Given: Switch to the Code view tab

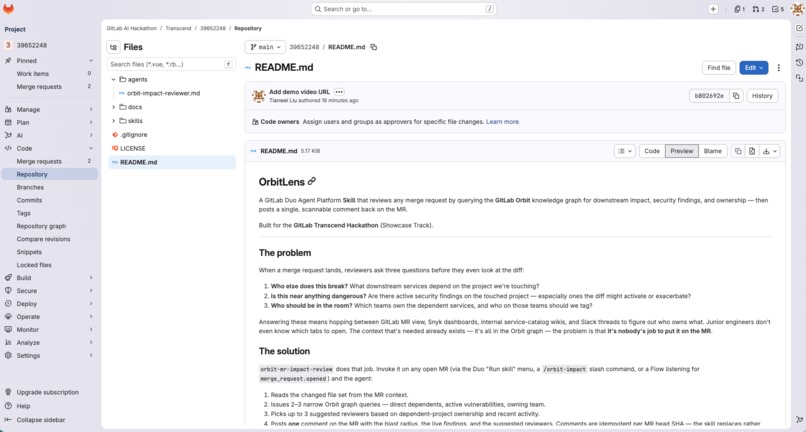Looking at the screenshot, I should 652,151.
